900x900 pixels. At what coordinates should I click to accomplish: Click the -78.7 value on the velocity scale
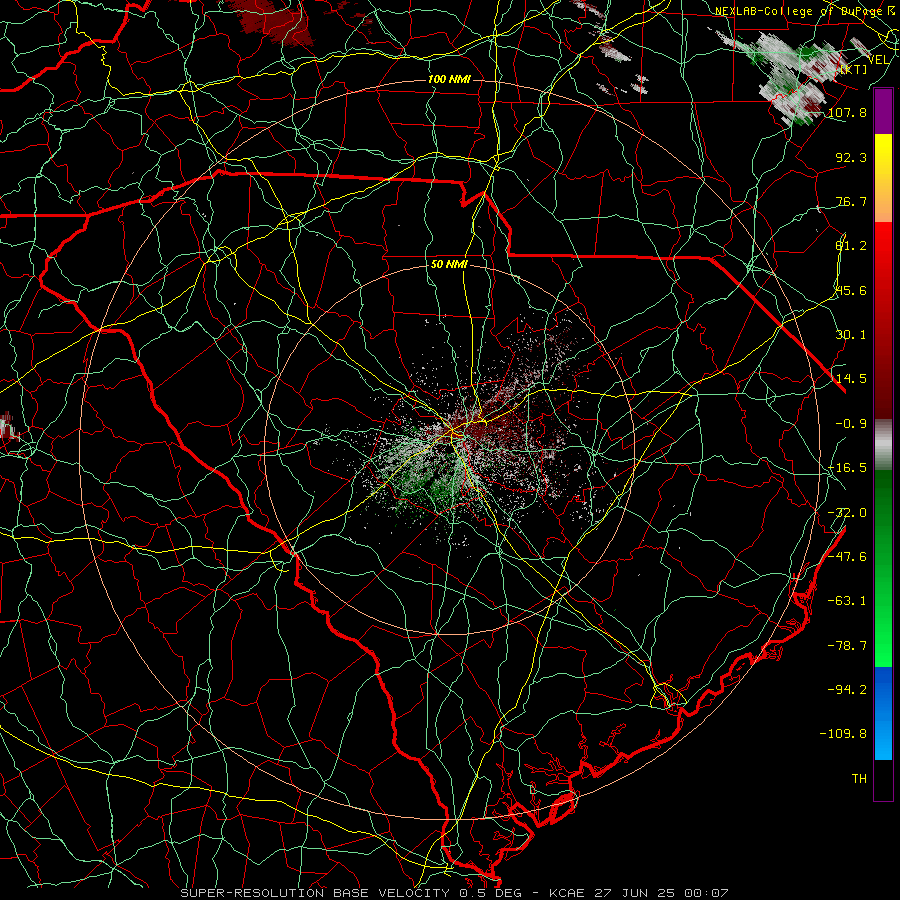coord(847,646)
